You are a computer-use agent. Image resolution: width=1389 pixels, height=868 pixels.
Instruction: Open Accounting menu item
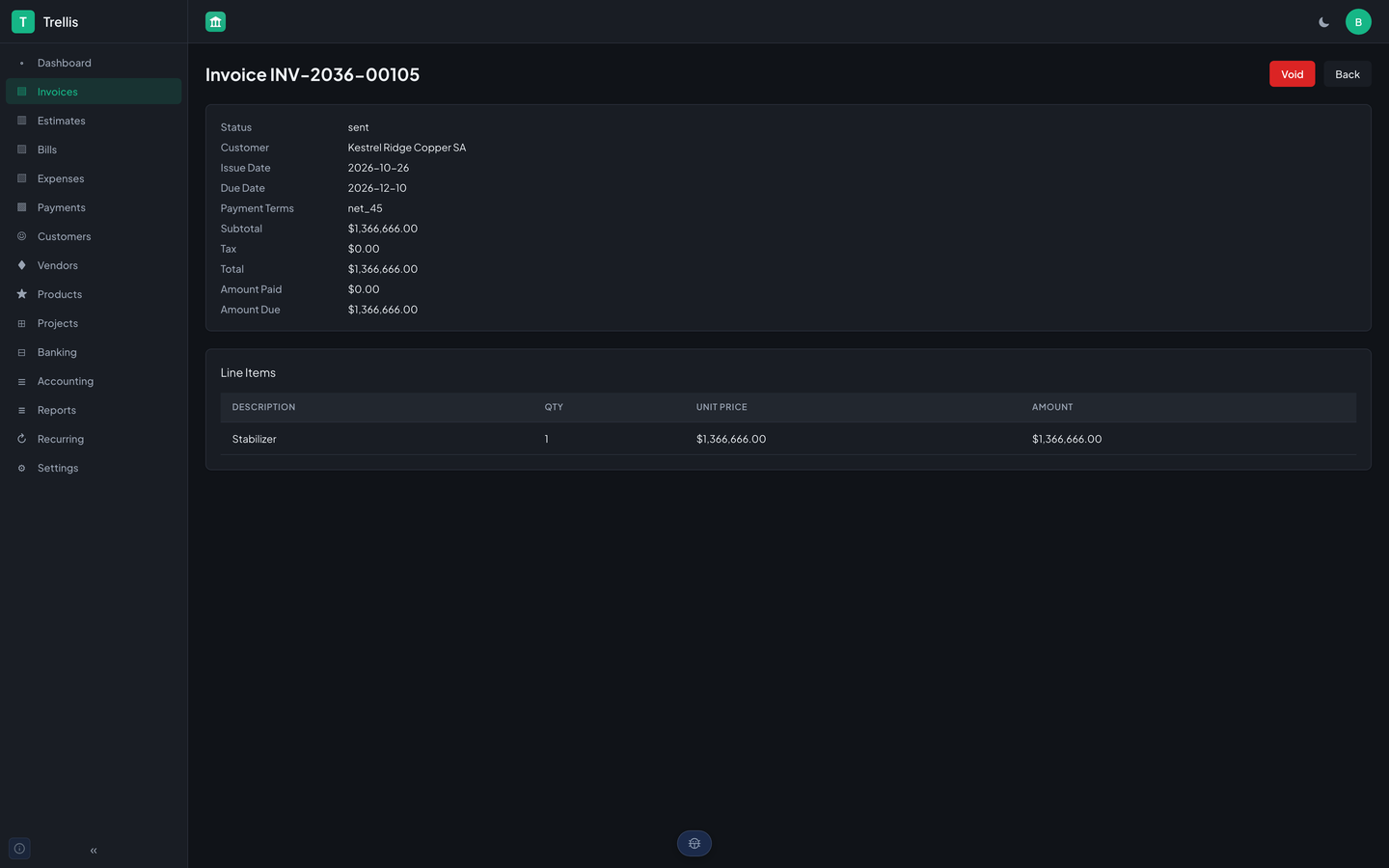(94, 381)
